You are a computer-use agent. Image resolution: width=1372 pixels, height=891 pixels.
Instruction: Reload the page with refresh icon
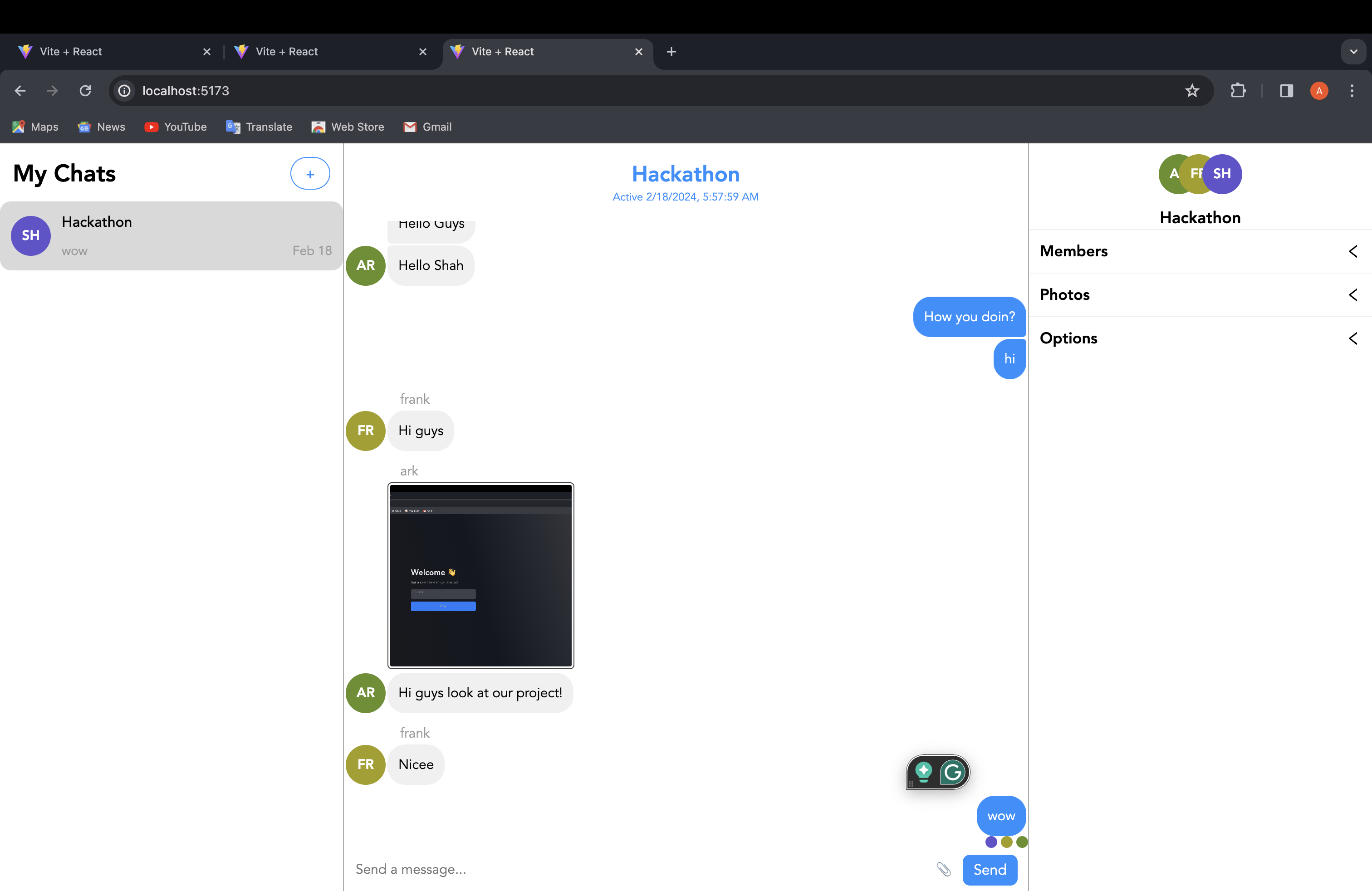click(x=85, y=90)
